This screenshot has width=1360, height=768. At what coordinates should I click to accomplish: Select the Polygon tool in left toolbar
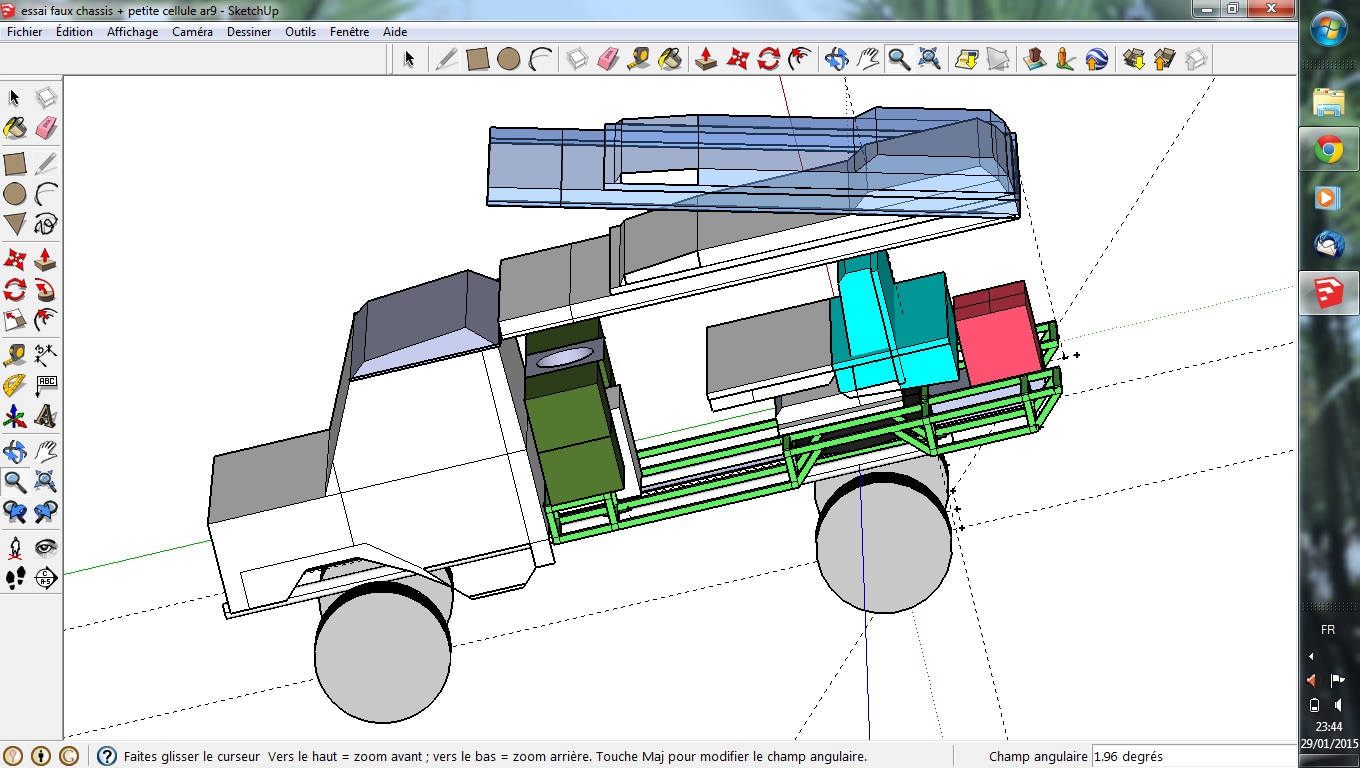click(x=15, y=224)
